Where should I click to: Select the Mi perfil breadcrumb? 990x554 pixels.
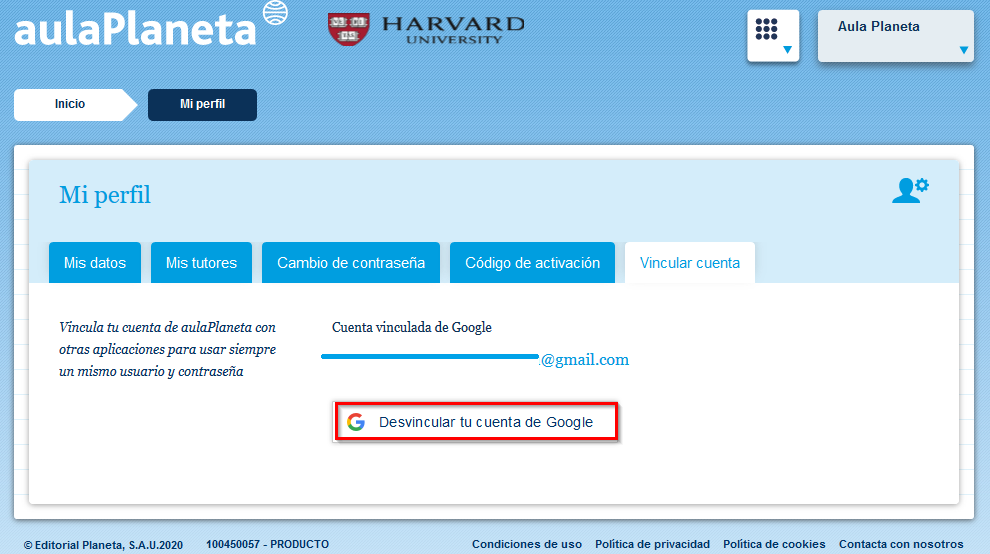tap(202, 104)
